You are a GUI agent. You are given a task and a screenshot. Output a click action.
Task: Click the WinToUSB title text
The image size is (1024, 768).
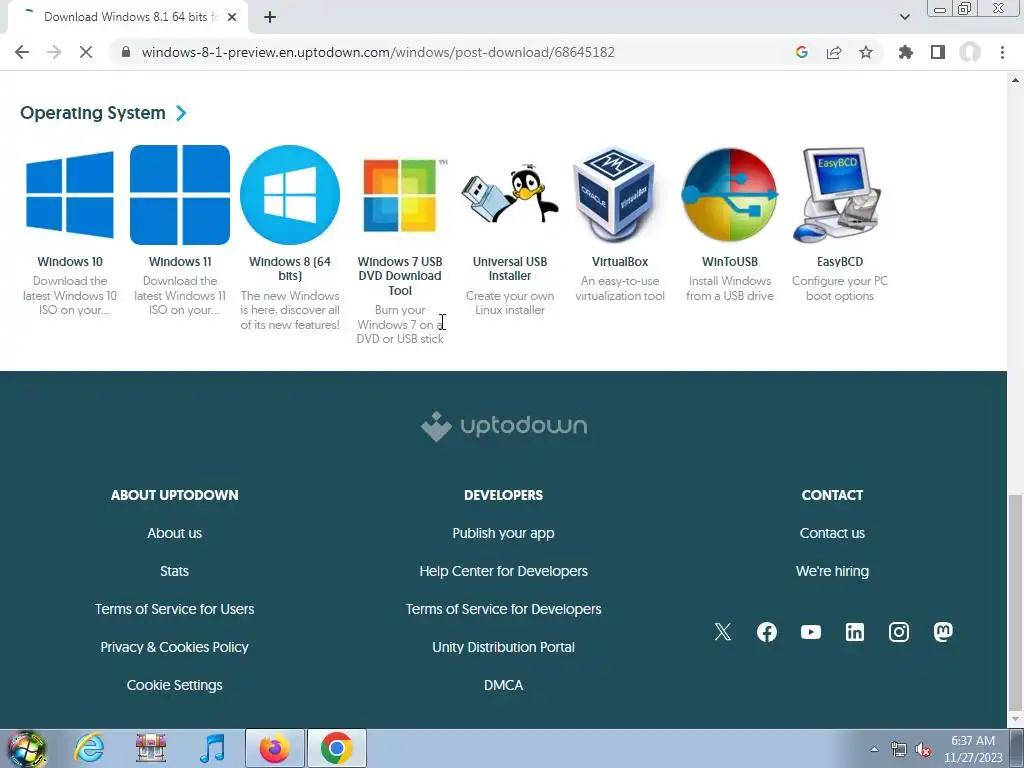(x=729, y=261)
